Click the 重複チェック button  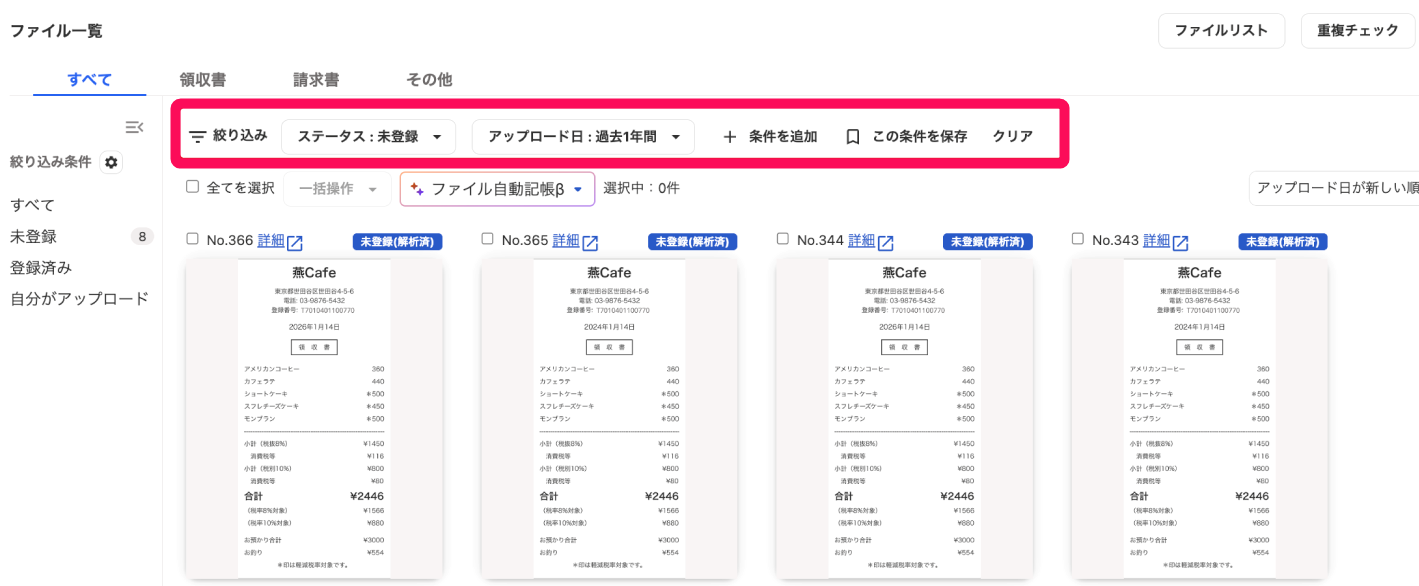(1357, 31)
